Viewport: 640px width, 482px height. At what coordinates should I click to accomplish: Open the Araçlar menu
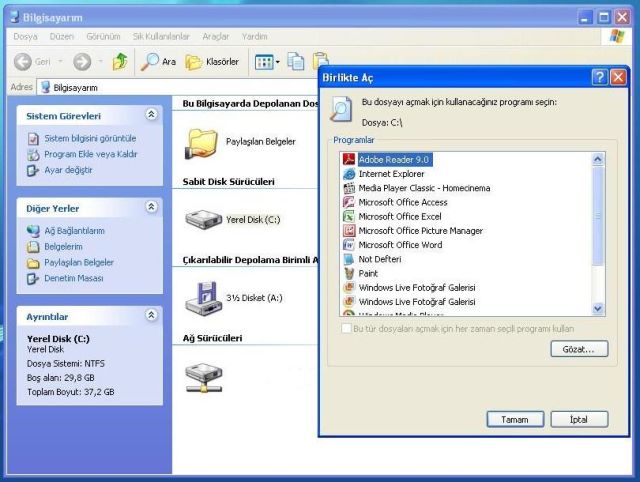(215, 36)
